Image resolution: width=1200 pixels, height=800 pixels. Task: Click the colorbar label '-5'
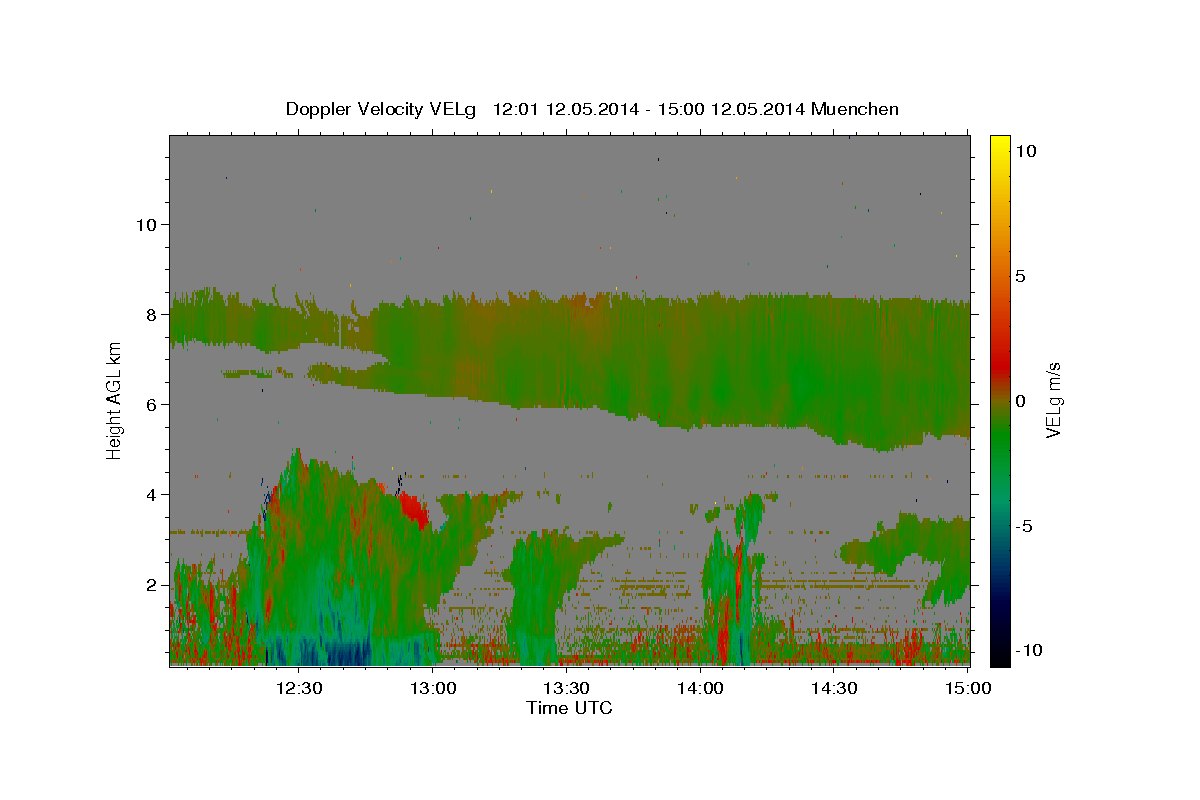click(1024, 526)
